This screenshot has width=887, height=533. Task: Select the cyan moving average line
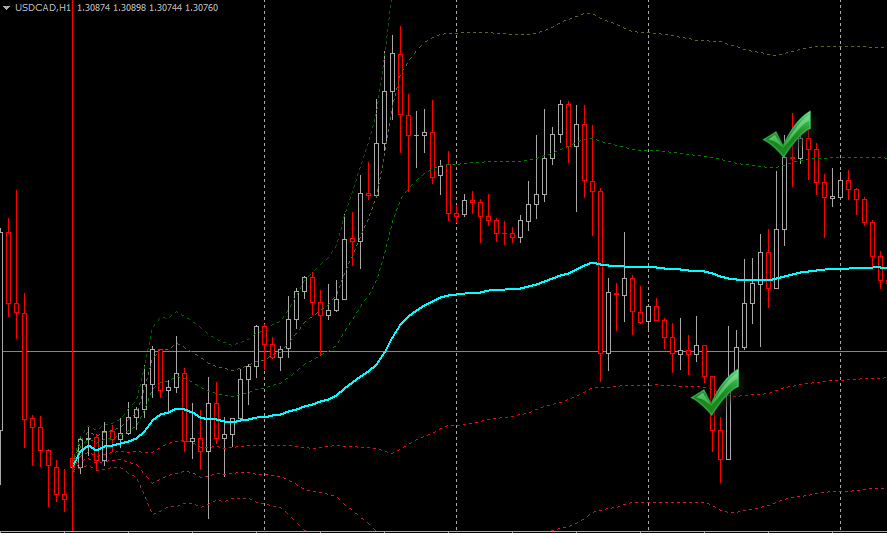coord(481,292)
